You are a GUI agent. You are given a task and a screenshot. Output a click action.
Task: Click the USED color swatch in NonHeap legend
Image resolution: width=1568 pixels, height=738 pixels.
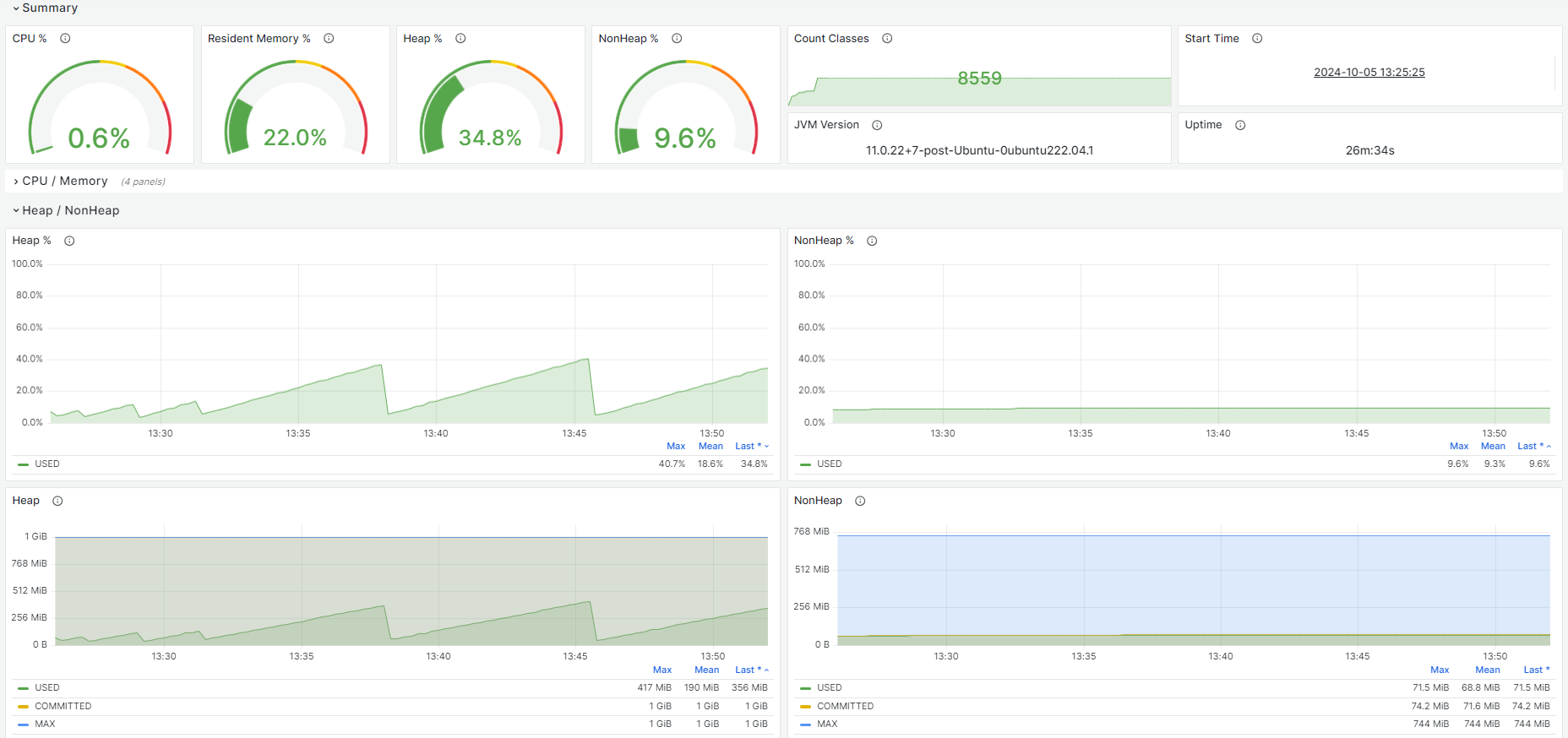coord(805,688)
